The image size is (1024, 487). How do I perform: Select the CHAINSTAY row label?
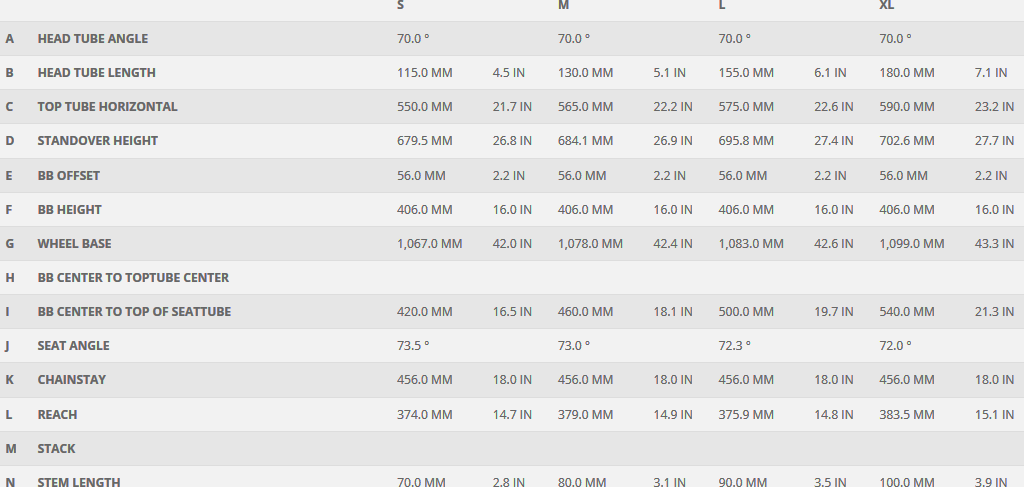coord(71,380)
